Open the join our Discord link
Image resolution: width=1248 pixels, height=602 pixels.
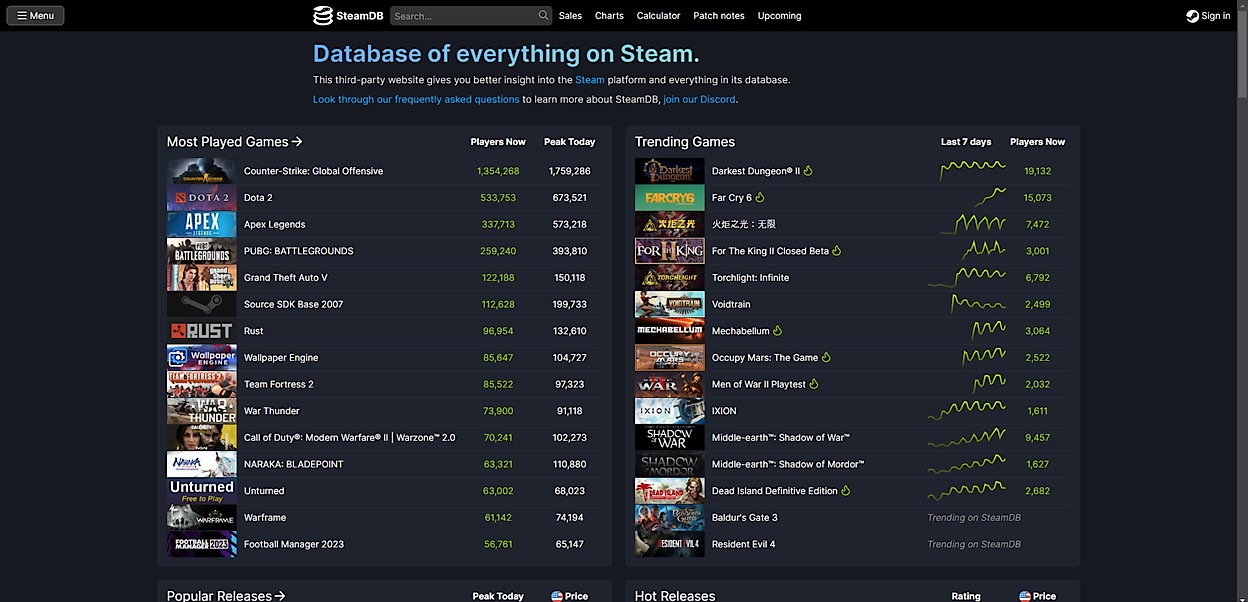click(x=699, y=100)
